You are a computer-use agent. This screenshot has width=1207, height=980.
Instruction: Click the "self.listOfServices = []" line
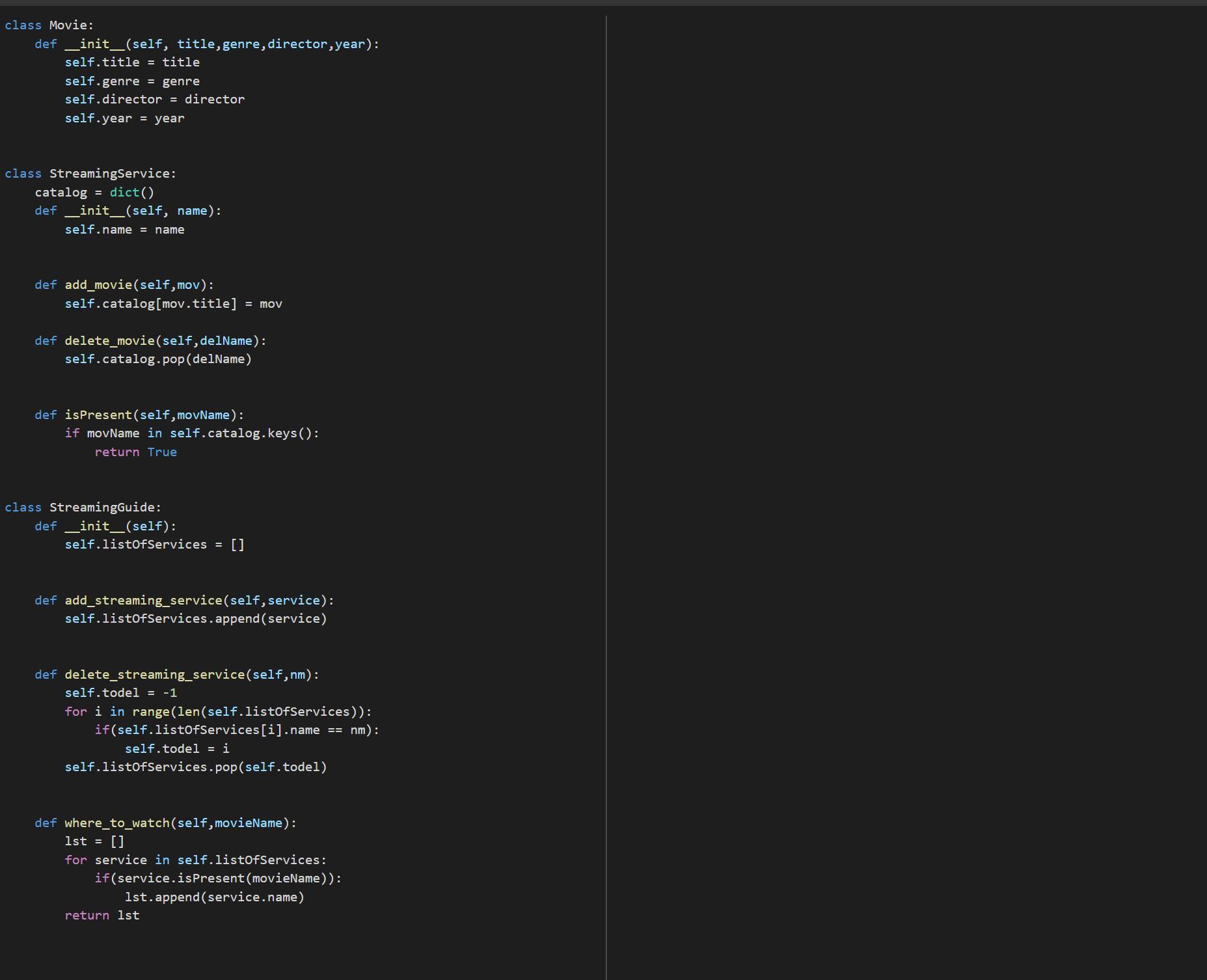[155, 545]
